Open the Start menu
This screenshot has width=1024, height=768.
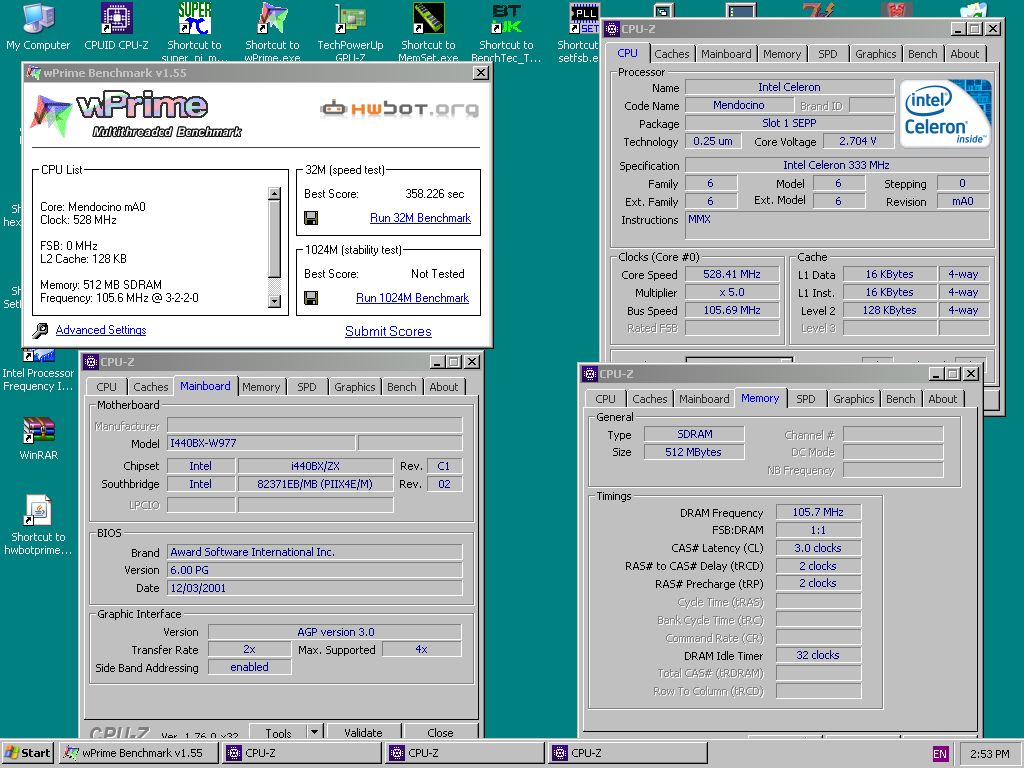pos(27,753)
